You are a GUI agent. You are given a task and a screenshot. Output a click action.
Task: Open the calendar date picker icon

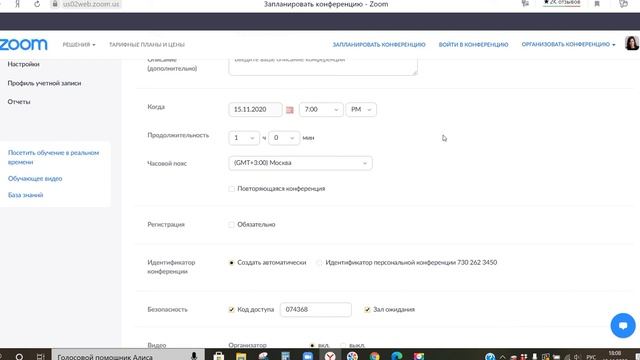pos(290,110)
